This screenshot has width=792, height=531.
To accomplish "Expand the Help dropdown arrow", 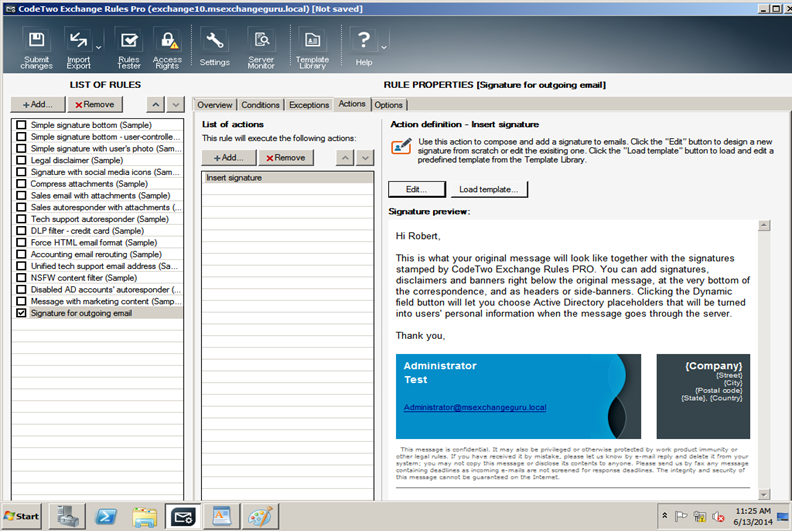I will 384,47.
